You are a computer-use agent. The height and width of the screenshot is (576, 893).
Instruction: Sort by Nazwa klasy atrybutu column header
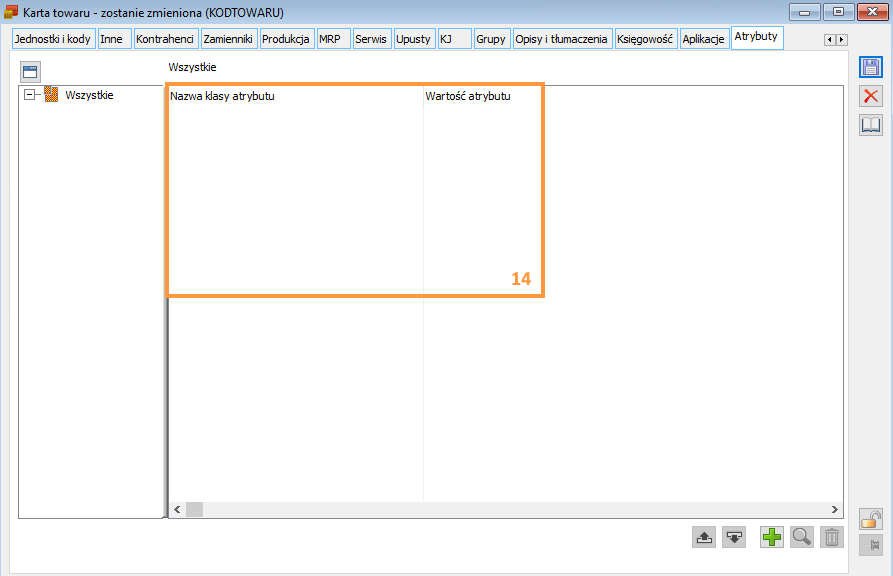point(222,96)
